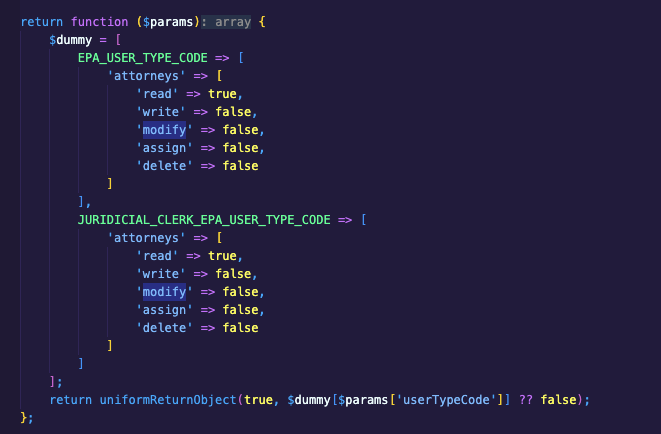Click the 'return' keyword before uniformReturnObject

[71, 399]
